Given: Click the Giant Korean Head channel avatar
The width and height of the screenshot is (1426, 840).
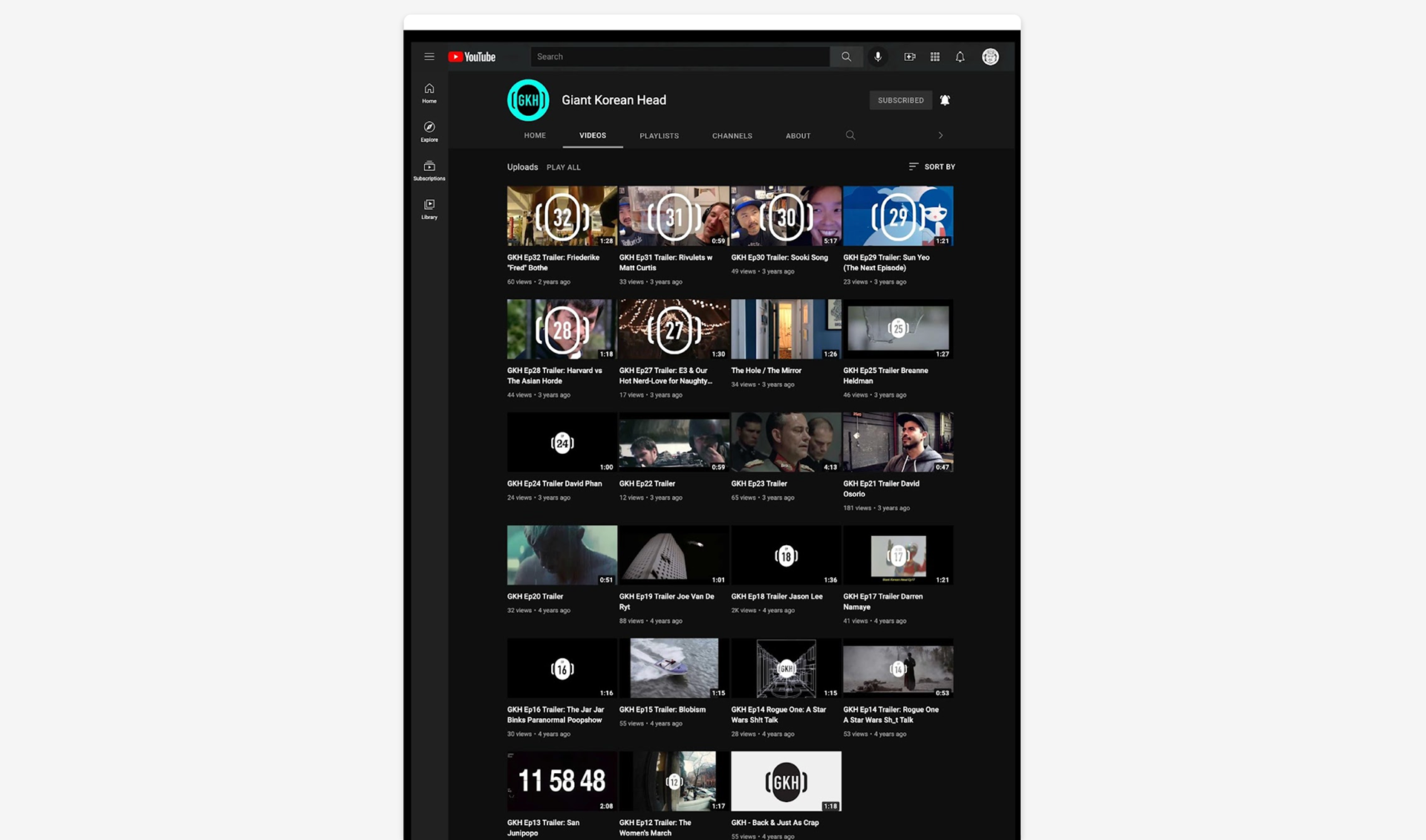Looking at the screenshot, I should pos(528,100).
